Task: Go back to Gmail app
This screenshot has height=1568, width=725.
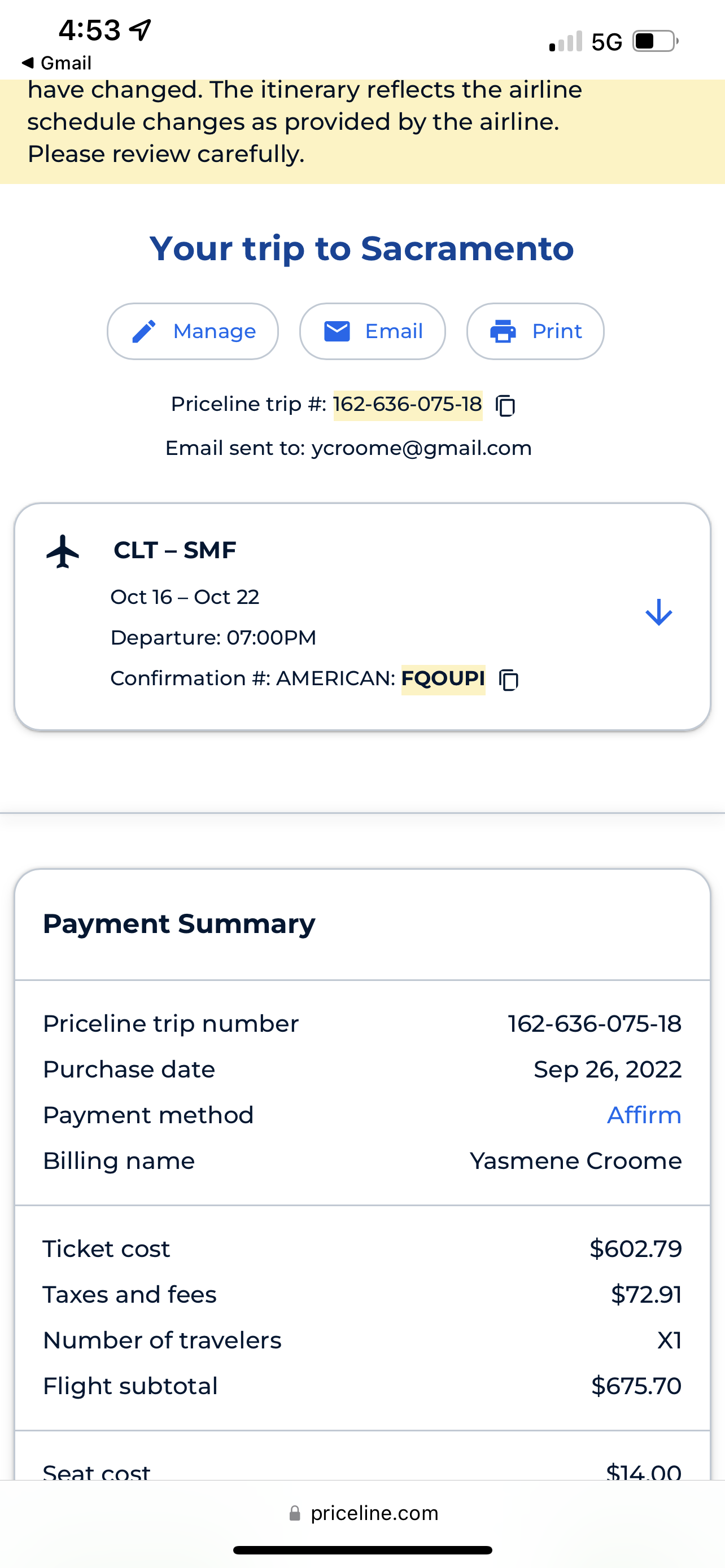Action: (56, 63)
